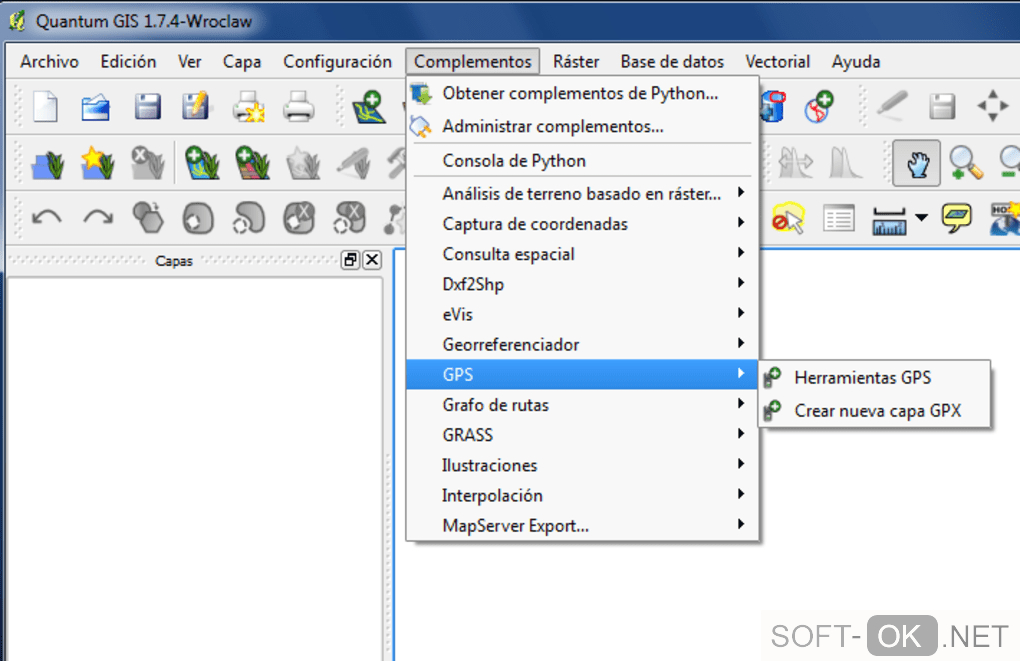Screen dimensions: 1020x661
Task: Open the Ráster menu
Action: 576,62
